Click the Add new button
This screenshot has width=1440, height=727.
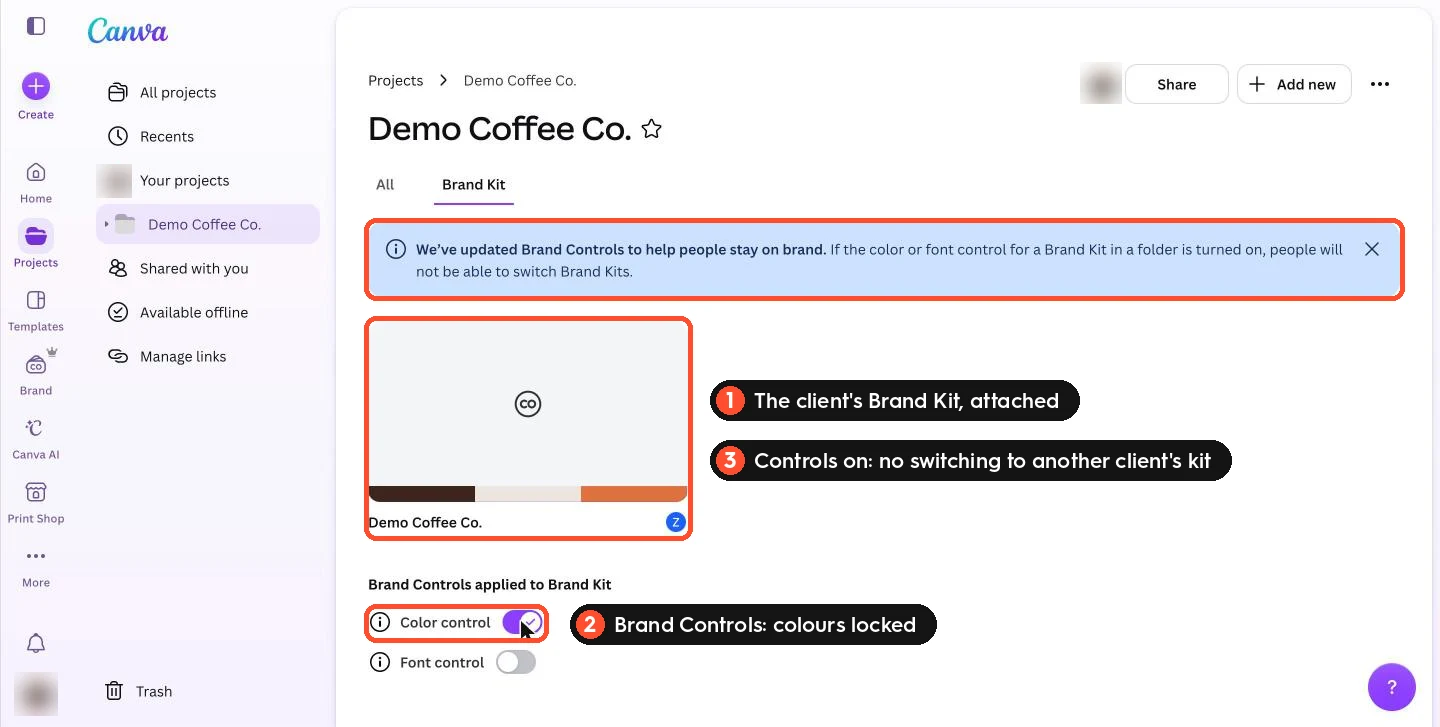(1294, 84)
